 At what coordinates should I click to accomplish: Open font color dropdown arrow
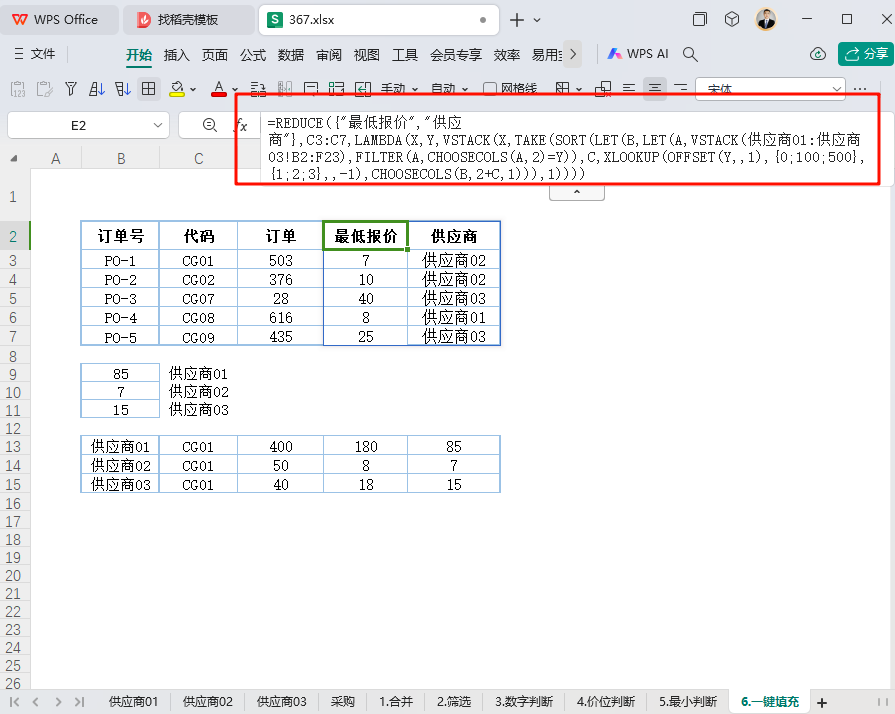point(235,90)
